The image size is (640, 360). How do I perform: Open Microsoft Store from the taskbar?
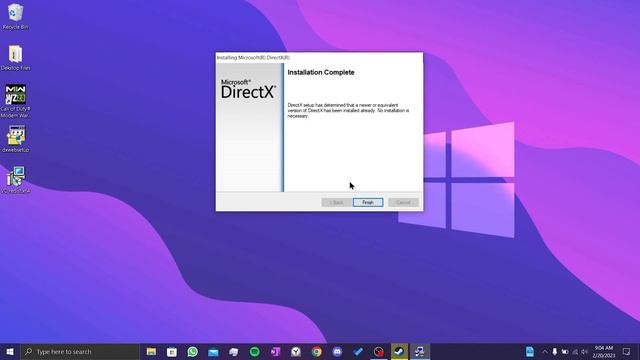coord(172,352)
